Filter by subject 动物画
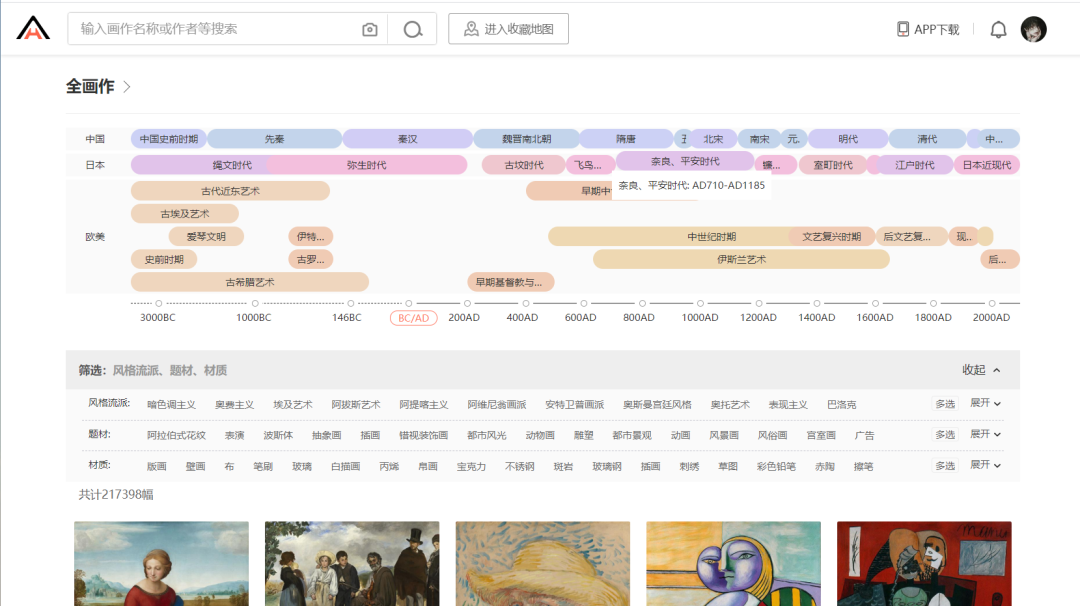Screen dimensions: 1080x606 (x=540, y=435)
